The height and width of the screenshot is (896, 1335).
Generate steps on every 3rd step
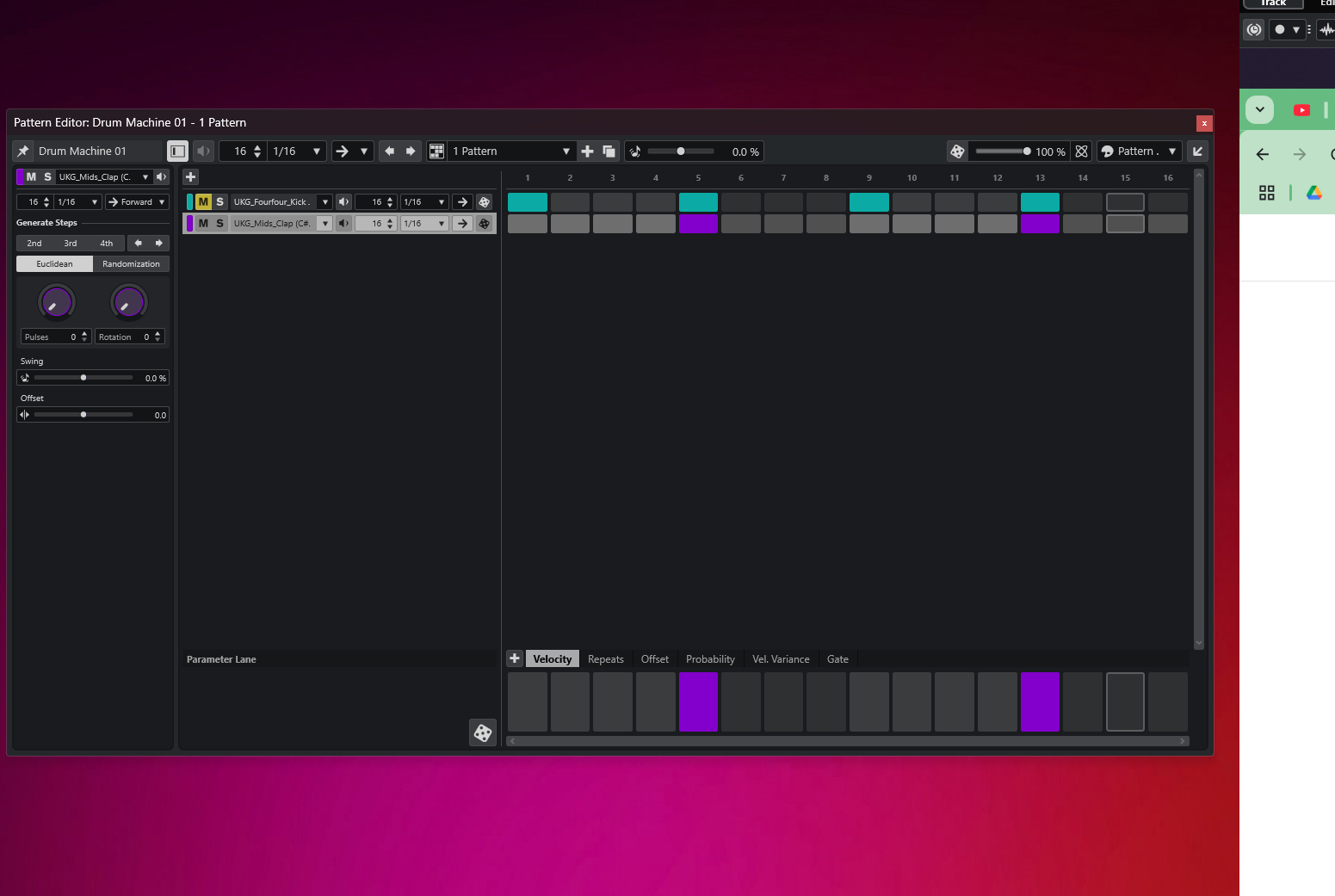tap(71, 244)
